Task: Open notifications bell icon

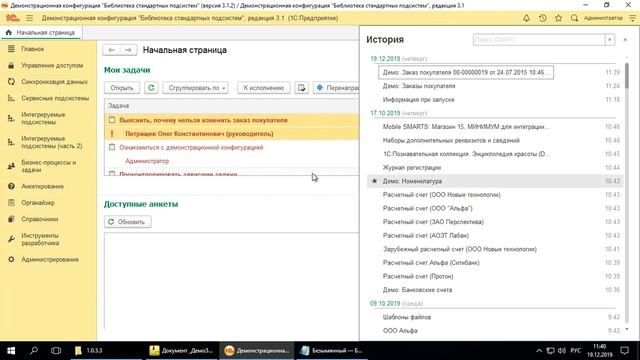Action: click(x=527, y=18)
